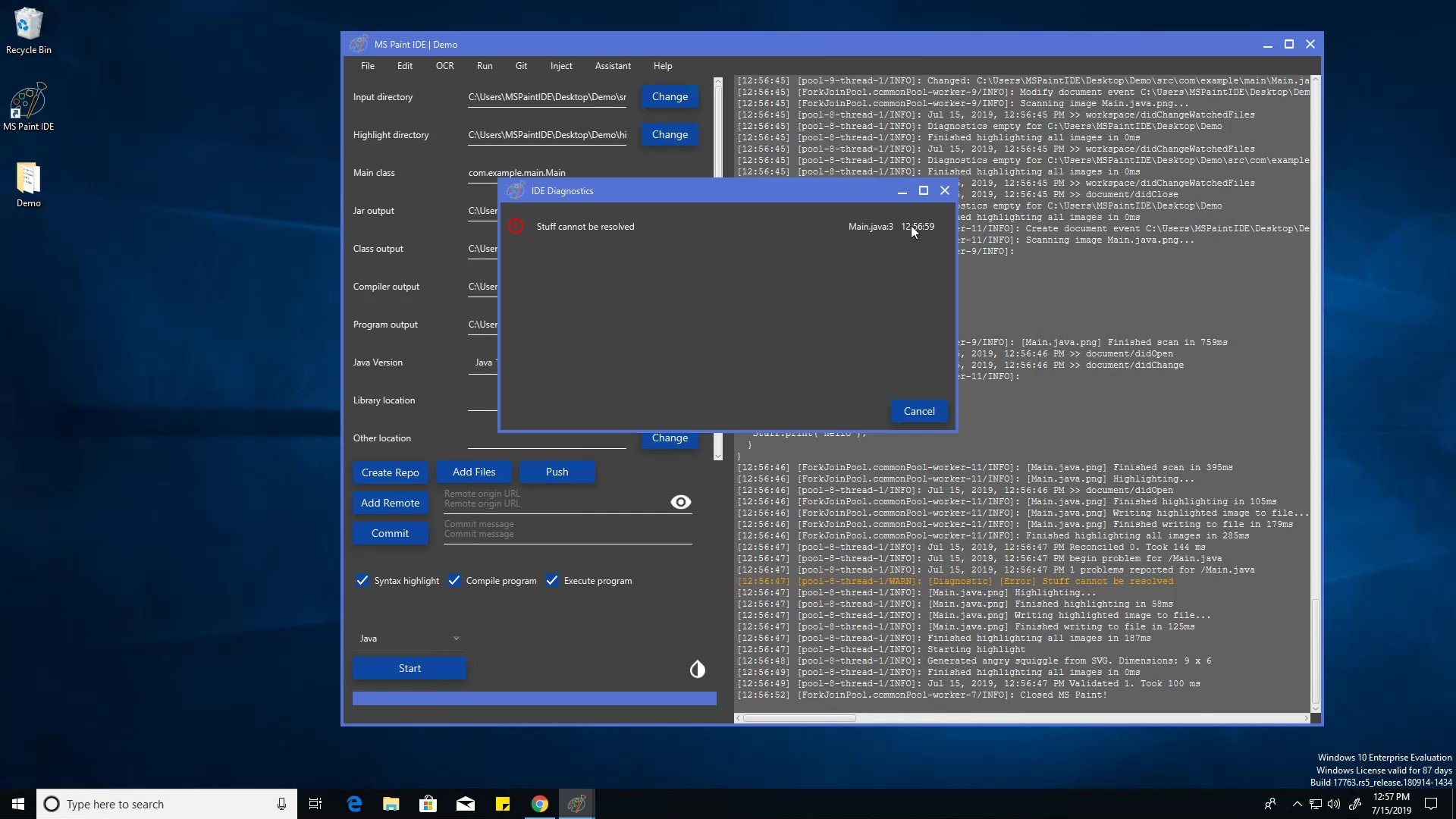Open Google Chrome from the taskbar
This screenshot has width=1456, height=819.
click(539, 804)
